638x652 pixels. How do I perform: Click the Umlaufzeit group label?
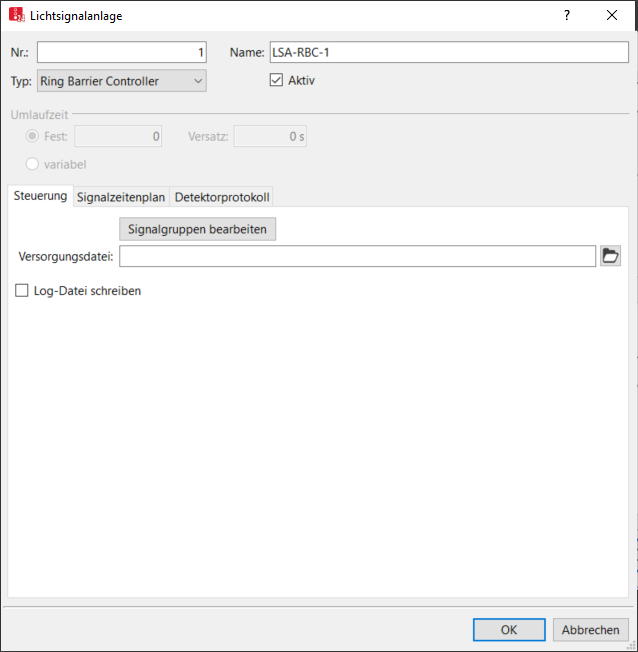[39, 115]
